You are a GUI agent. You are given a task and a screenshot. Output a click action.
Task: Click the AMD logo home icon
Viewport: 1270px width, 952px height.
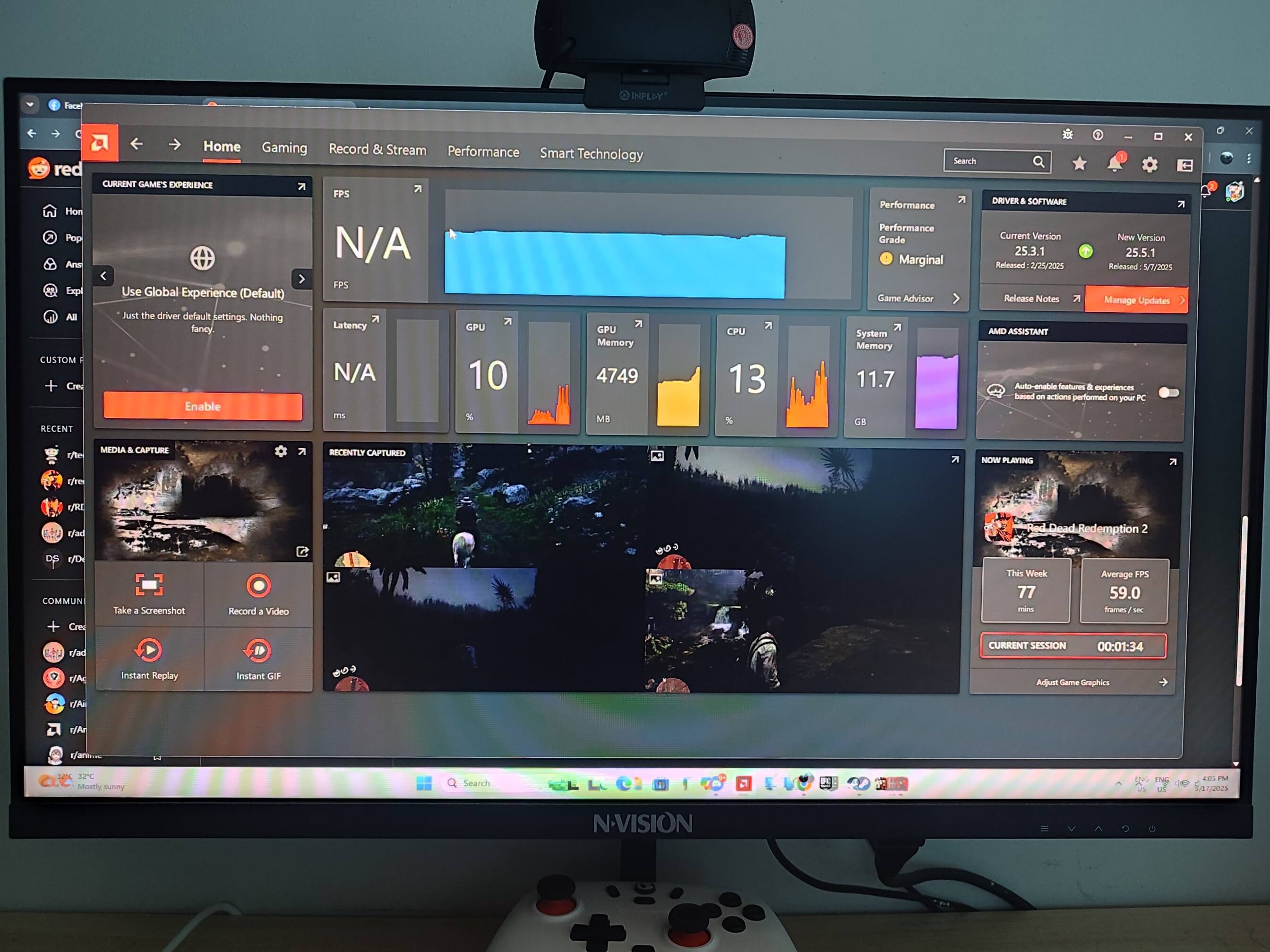click(100, 142)
